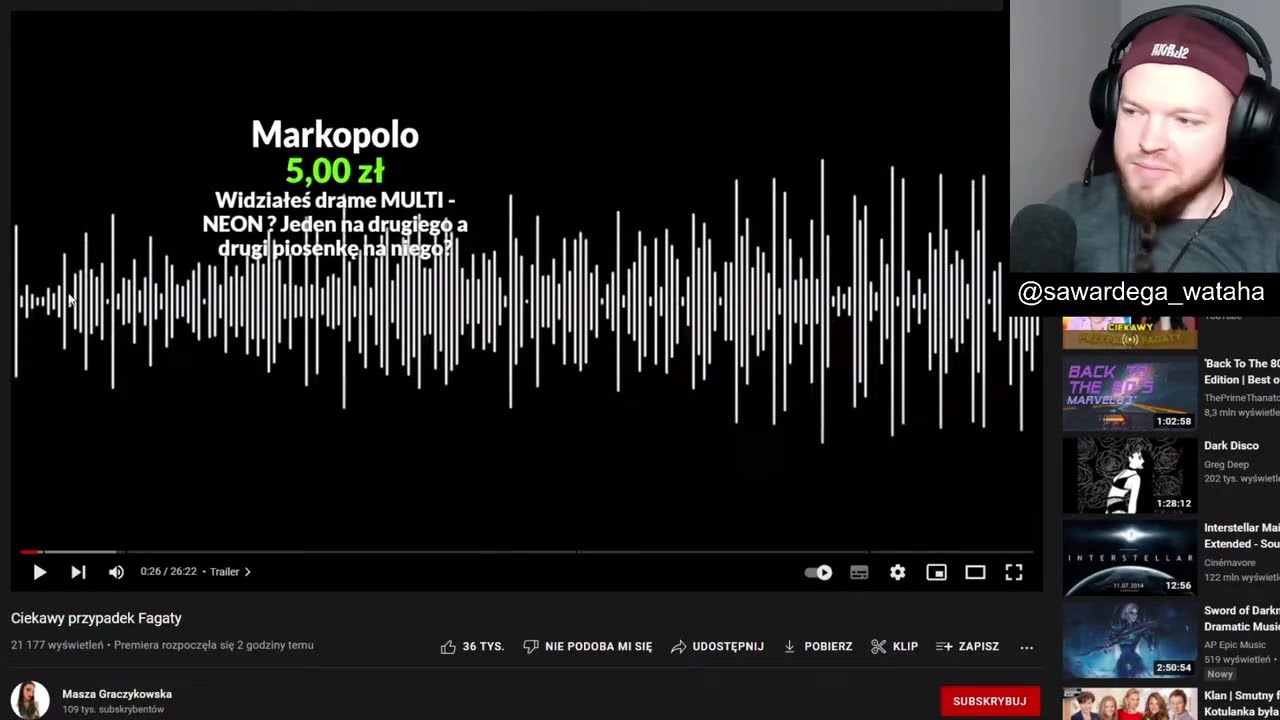Click the AP Epic Music channel name
The width and height of the screenshot is (1280, 720).
click(x=1234, y=645)
